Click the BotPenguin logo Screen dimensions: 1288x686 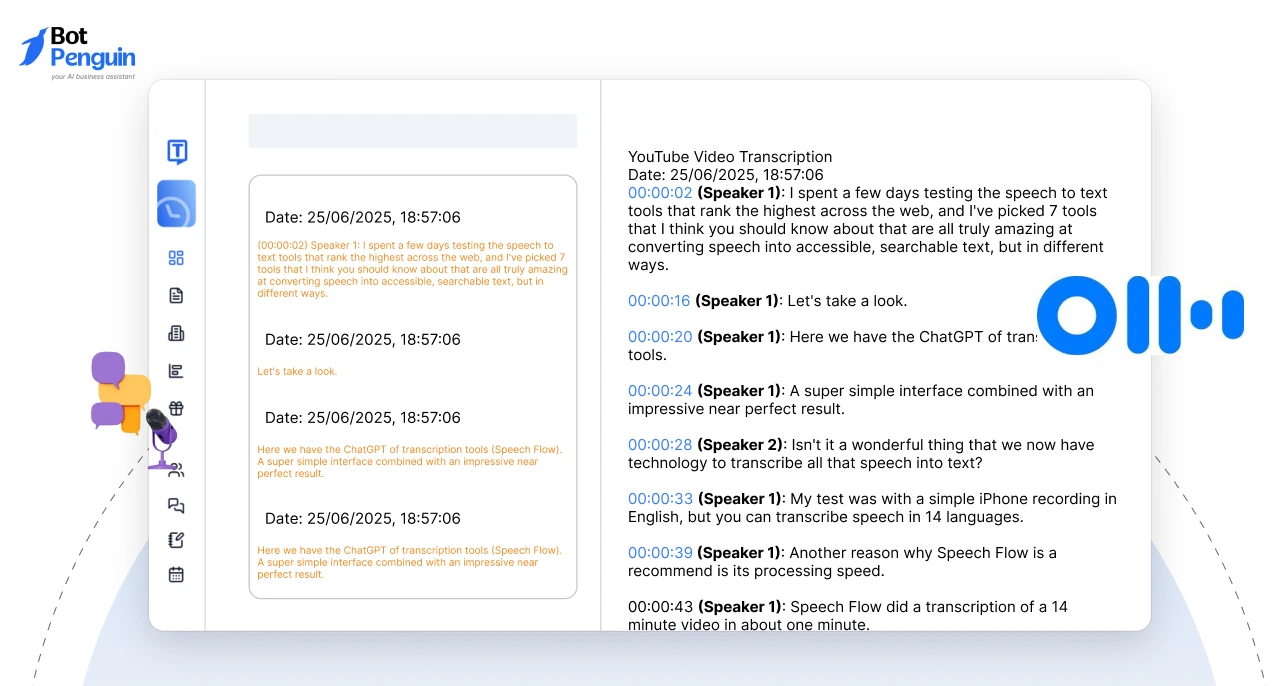pos(75,44)
